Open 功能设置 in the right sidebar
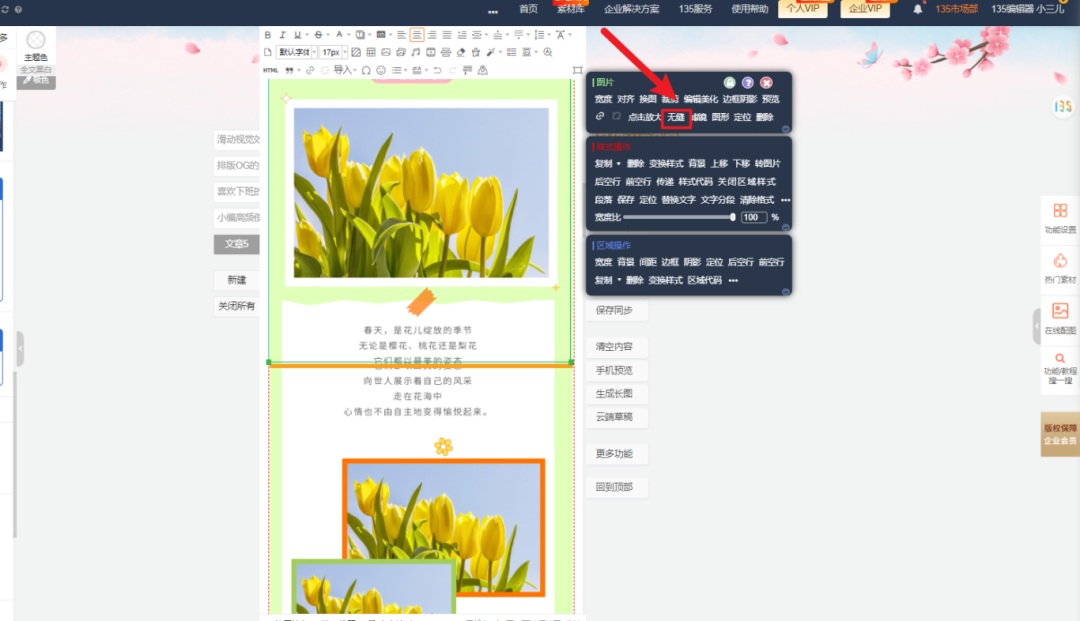Image resolution: width=1080 pixels, height=621 pixels. tap(1060, 218)
